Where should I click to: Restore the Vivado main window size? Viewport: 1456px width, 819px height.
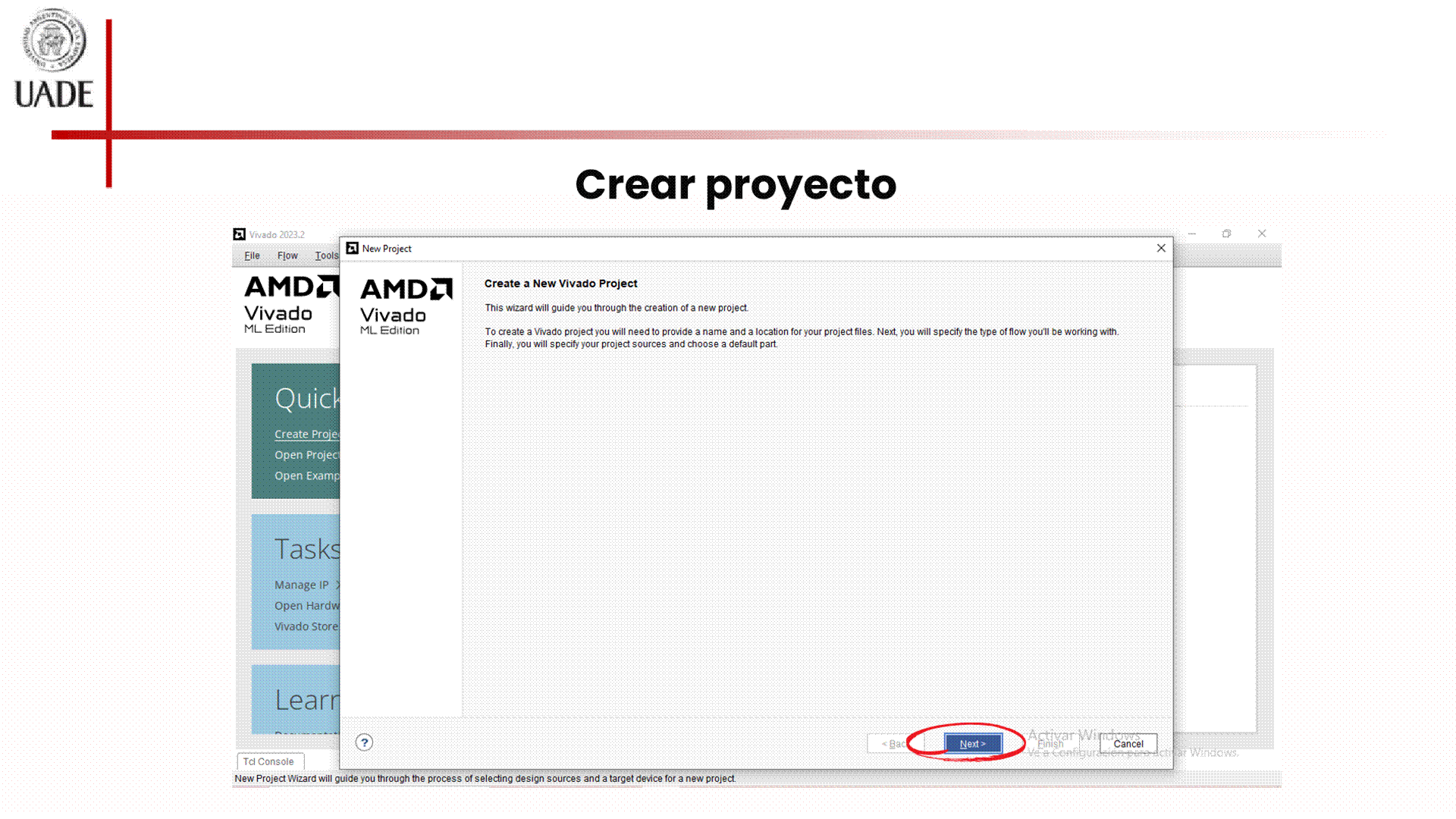coord(1226,234)
